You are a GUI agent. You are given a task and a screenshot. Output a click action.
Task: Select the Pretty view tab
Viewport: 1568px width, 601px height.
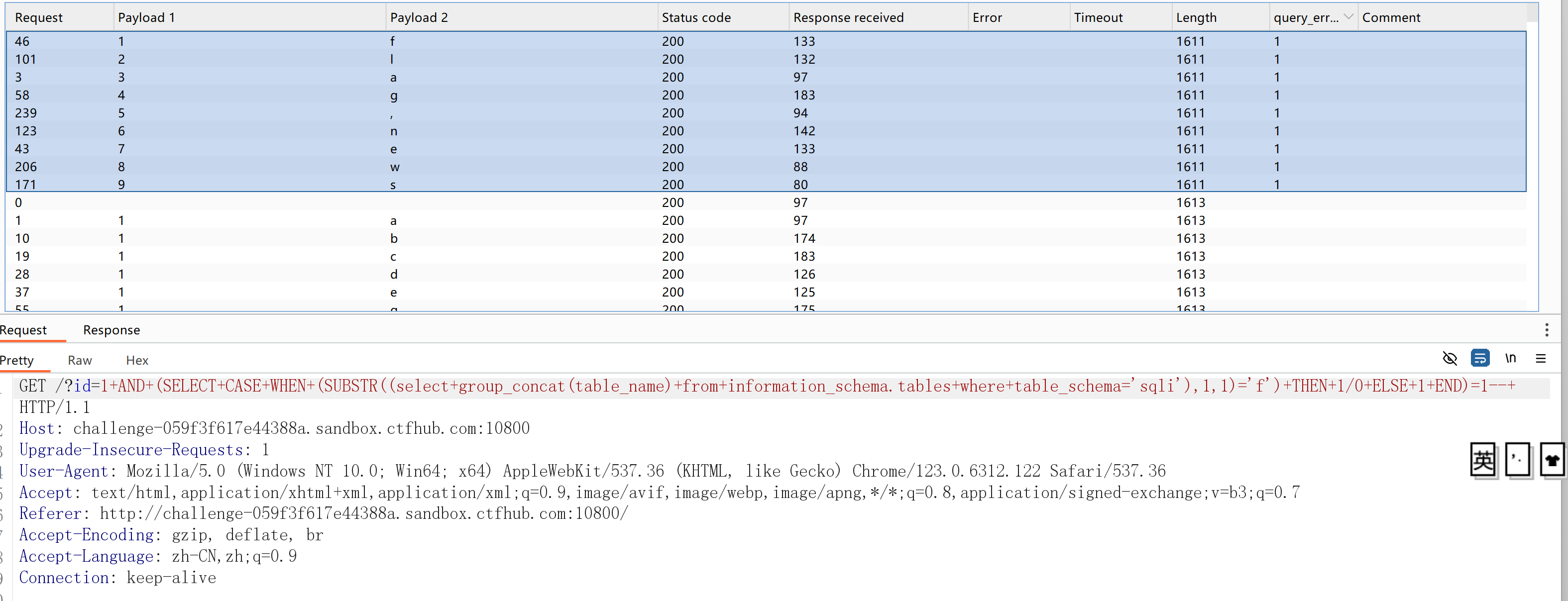point(17,360)
